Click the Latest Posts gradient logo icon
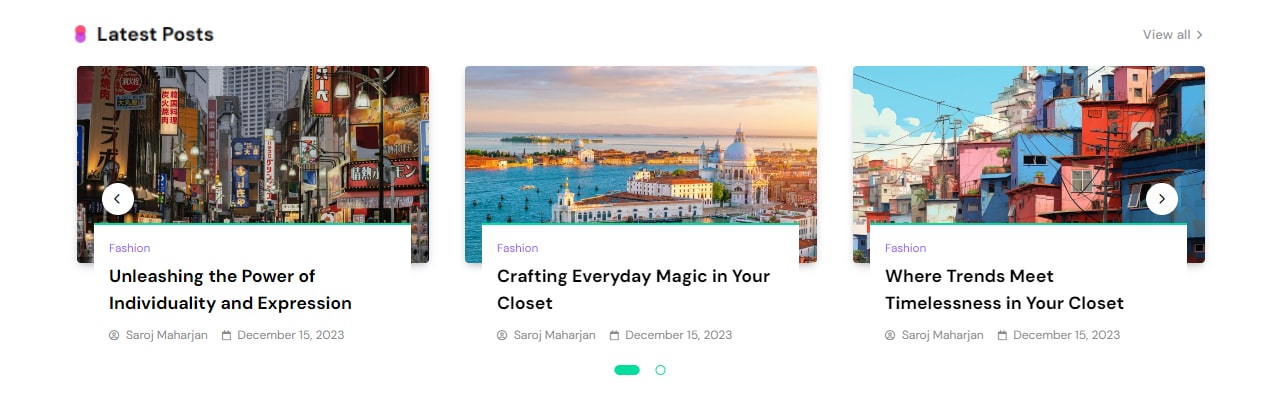 [80, 34]
